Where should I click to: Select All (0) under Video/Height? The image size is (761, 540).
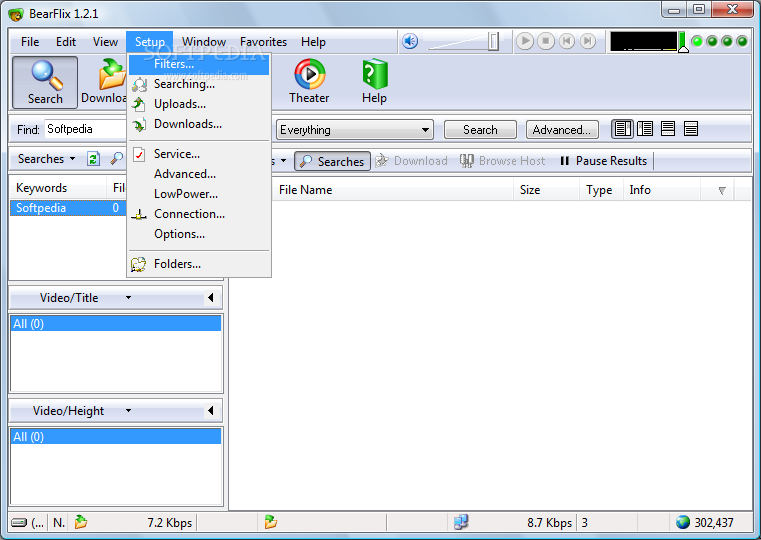click(x=116, y=437)
